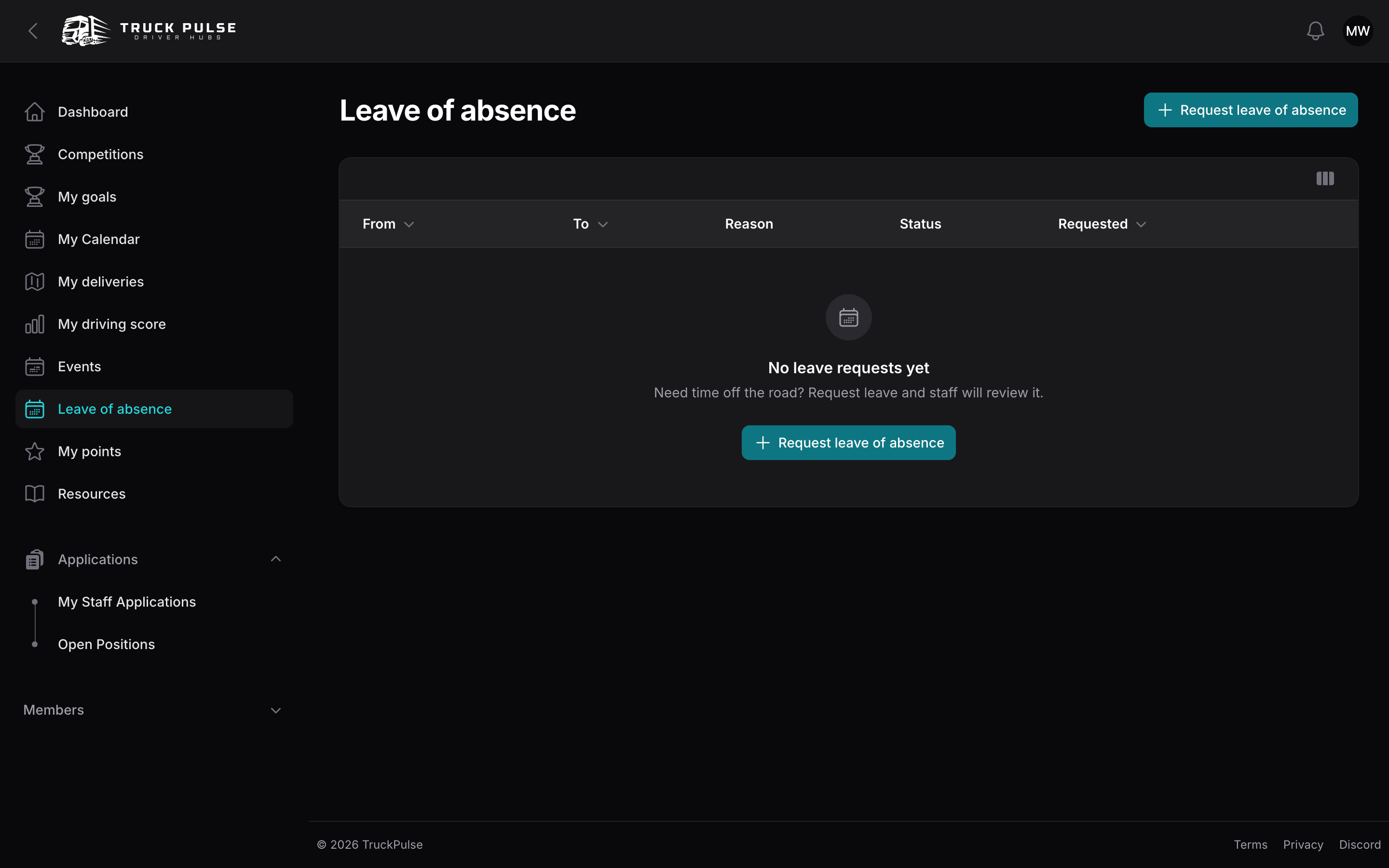Expand the Members section chevron

pyautogui.click(x=275, y=711)
